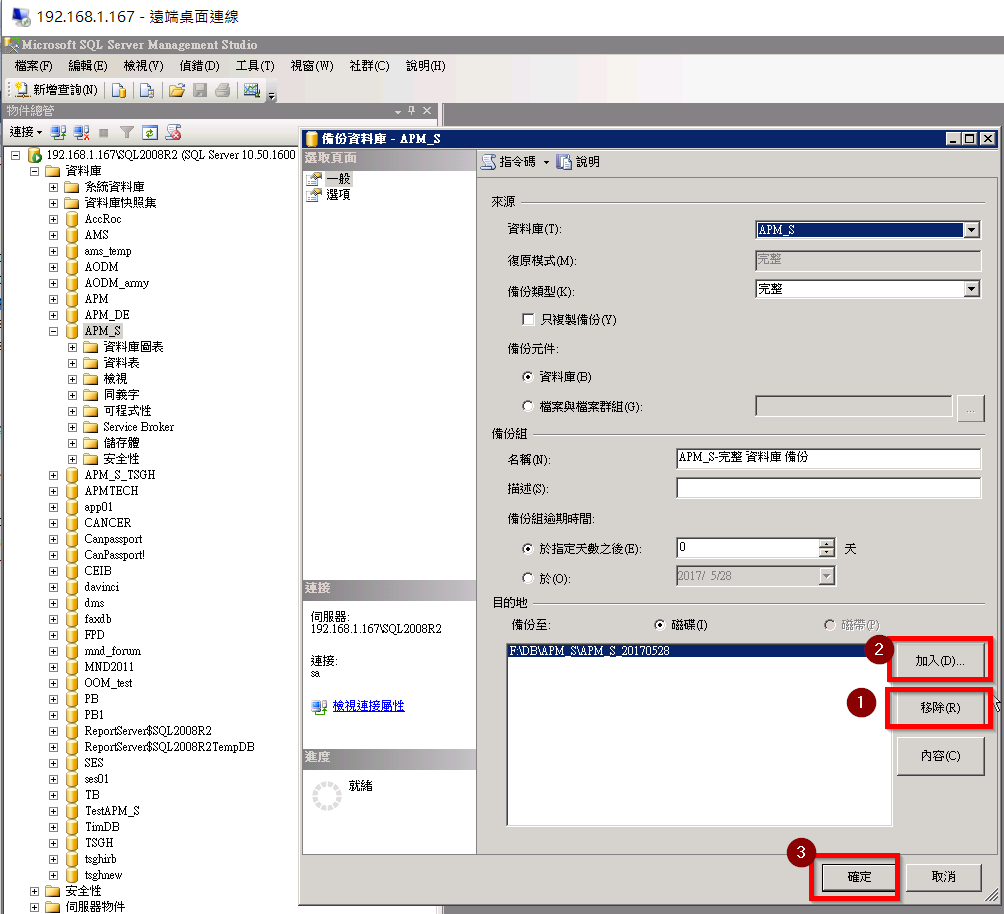Increase the expiration days spinner
Image resolution: width=1004 pixels, height=914 pixels.
click(827, 543)
